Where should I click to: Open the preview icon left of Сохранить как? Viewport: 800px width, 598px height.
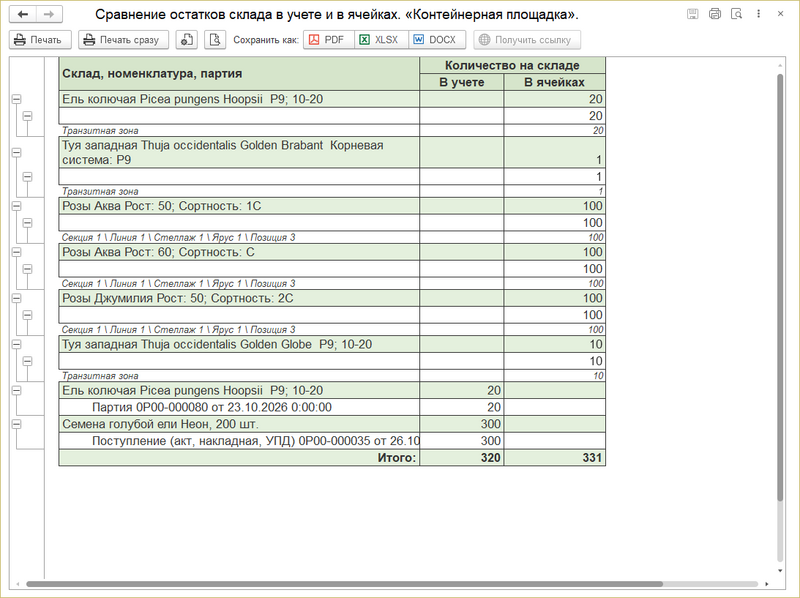point(215,40)
